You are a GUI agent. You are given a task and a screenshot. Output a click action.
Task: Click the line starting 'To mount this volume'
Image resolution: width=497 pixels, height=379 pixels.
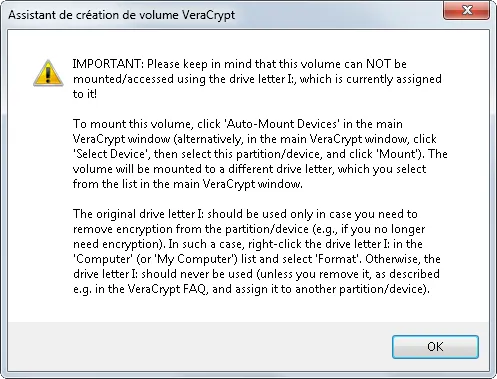(x=238, y=124)
